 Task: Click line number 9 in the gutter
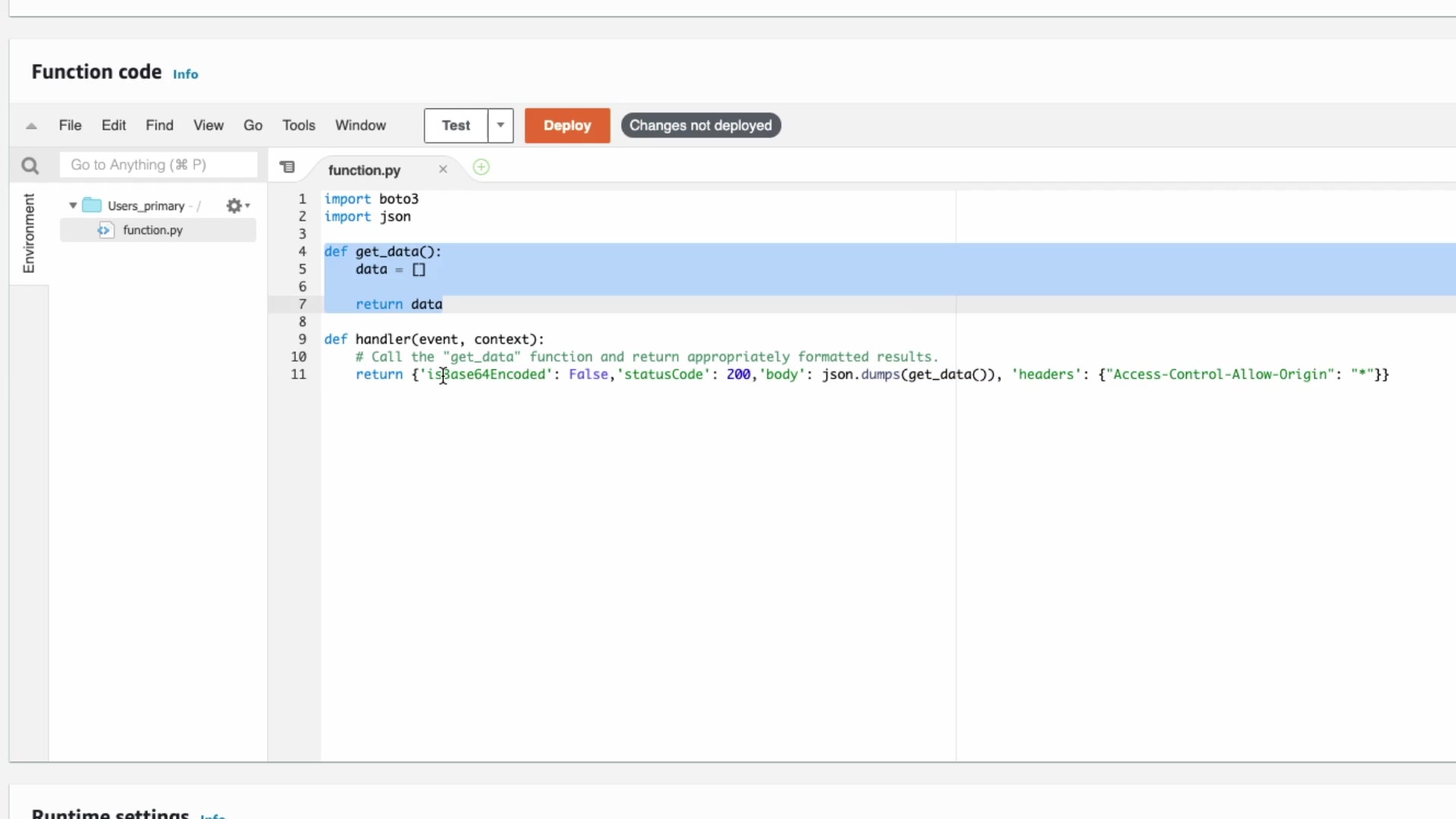click(302, 339)
